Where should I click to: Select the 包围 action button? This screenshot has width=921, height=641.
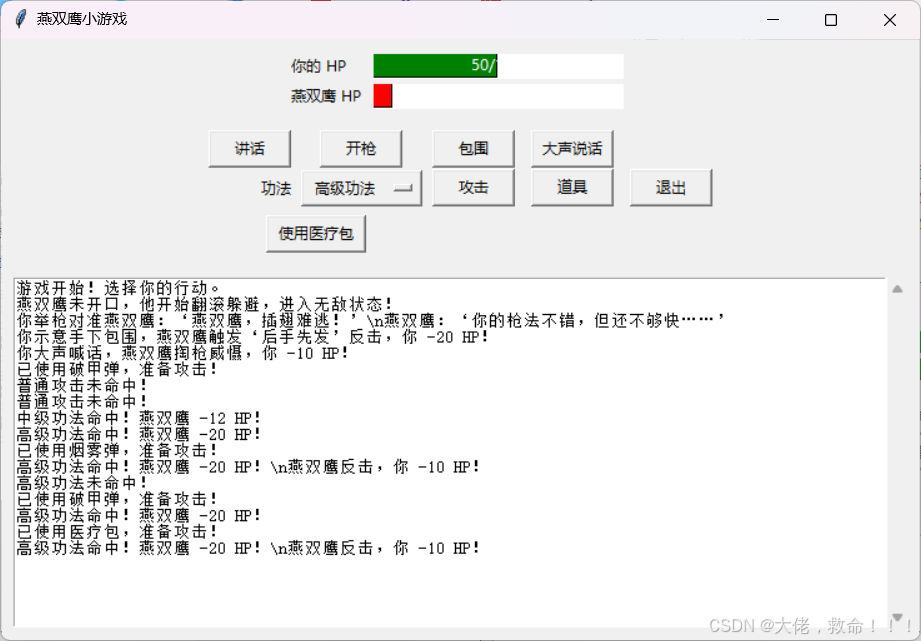pos(473,149)
